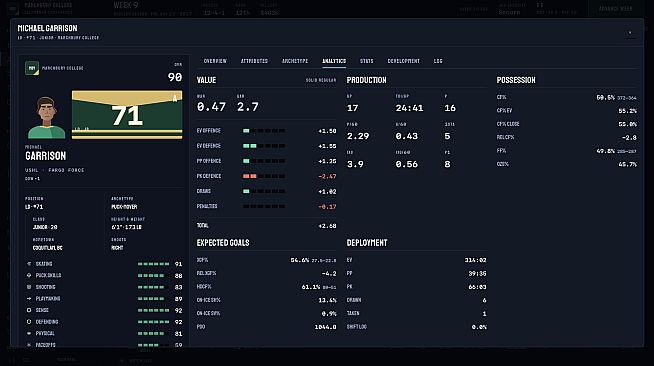Viewport: 654px width, 366px height.
Task: Click the 24:41 time on ice value
Action: click(410, 108)
